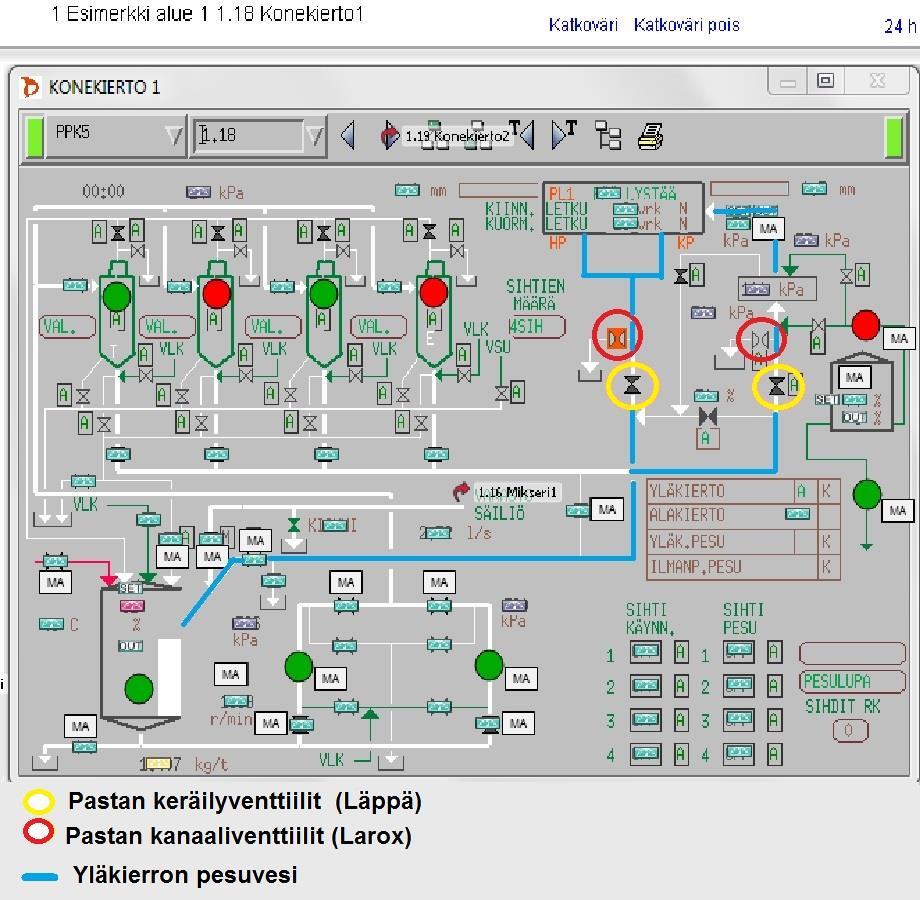Click the l/s flow value under SÄILIÖ
The width and height of the screenshot is (920, 900).
click(x=435, y=533)
